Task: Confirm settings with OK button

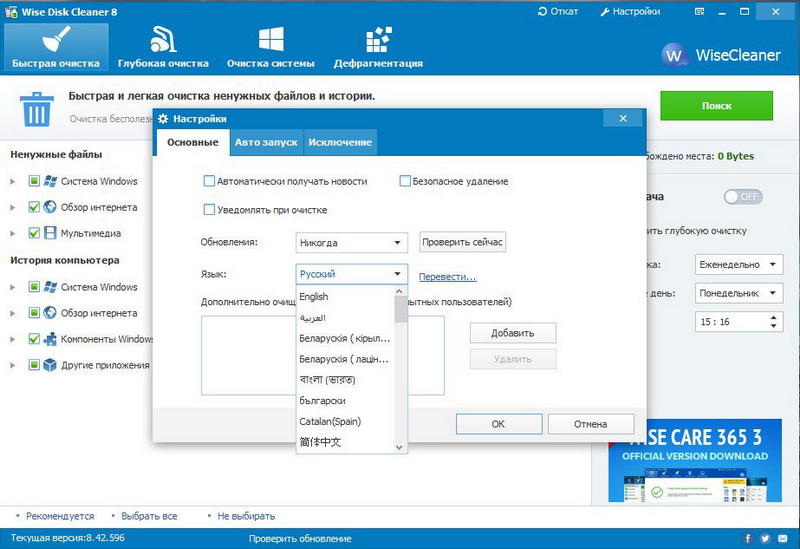Action: pos(498,424)
